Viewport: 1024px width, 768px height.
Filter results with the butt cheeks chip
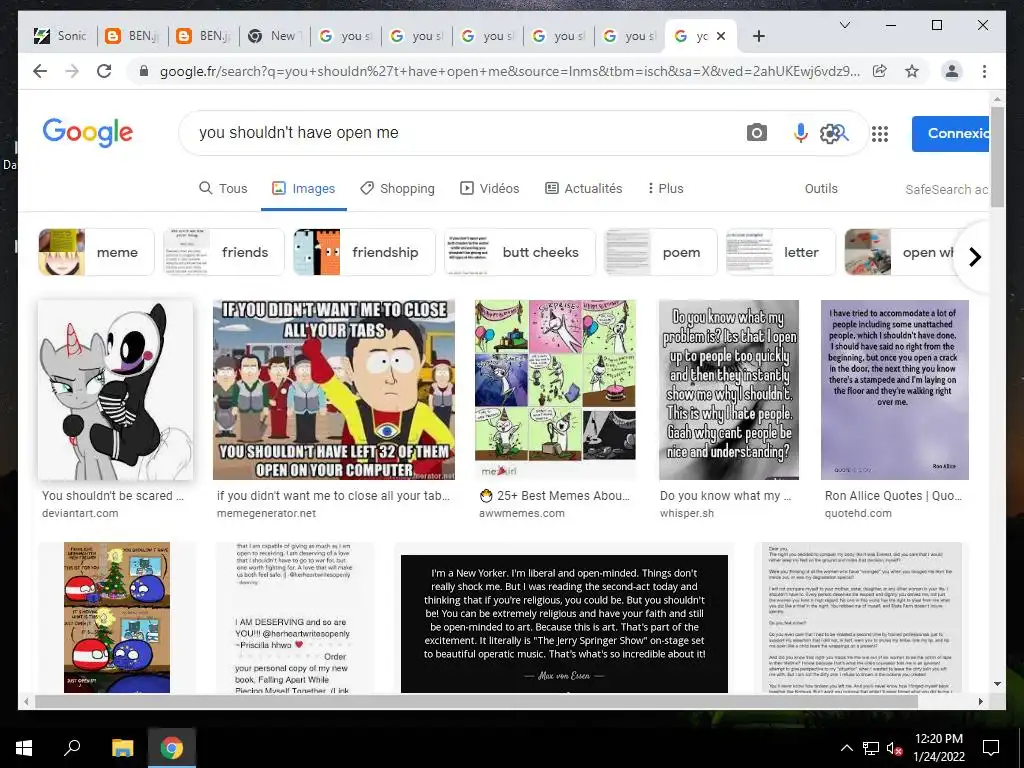(x=520, y=252)
